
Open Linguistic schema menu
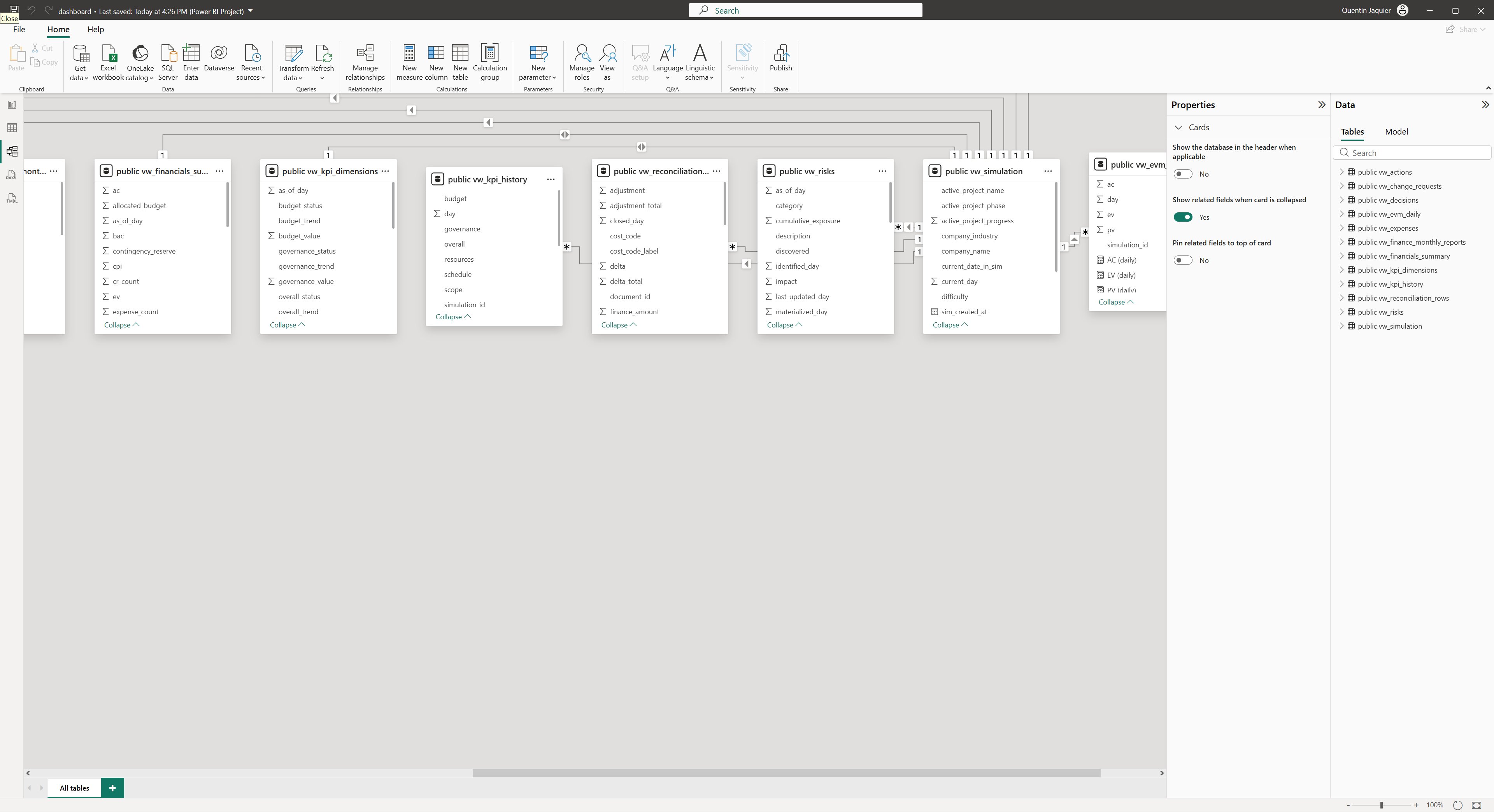point(700,63)
